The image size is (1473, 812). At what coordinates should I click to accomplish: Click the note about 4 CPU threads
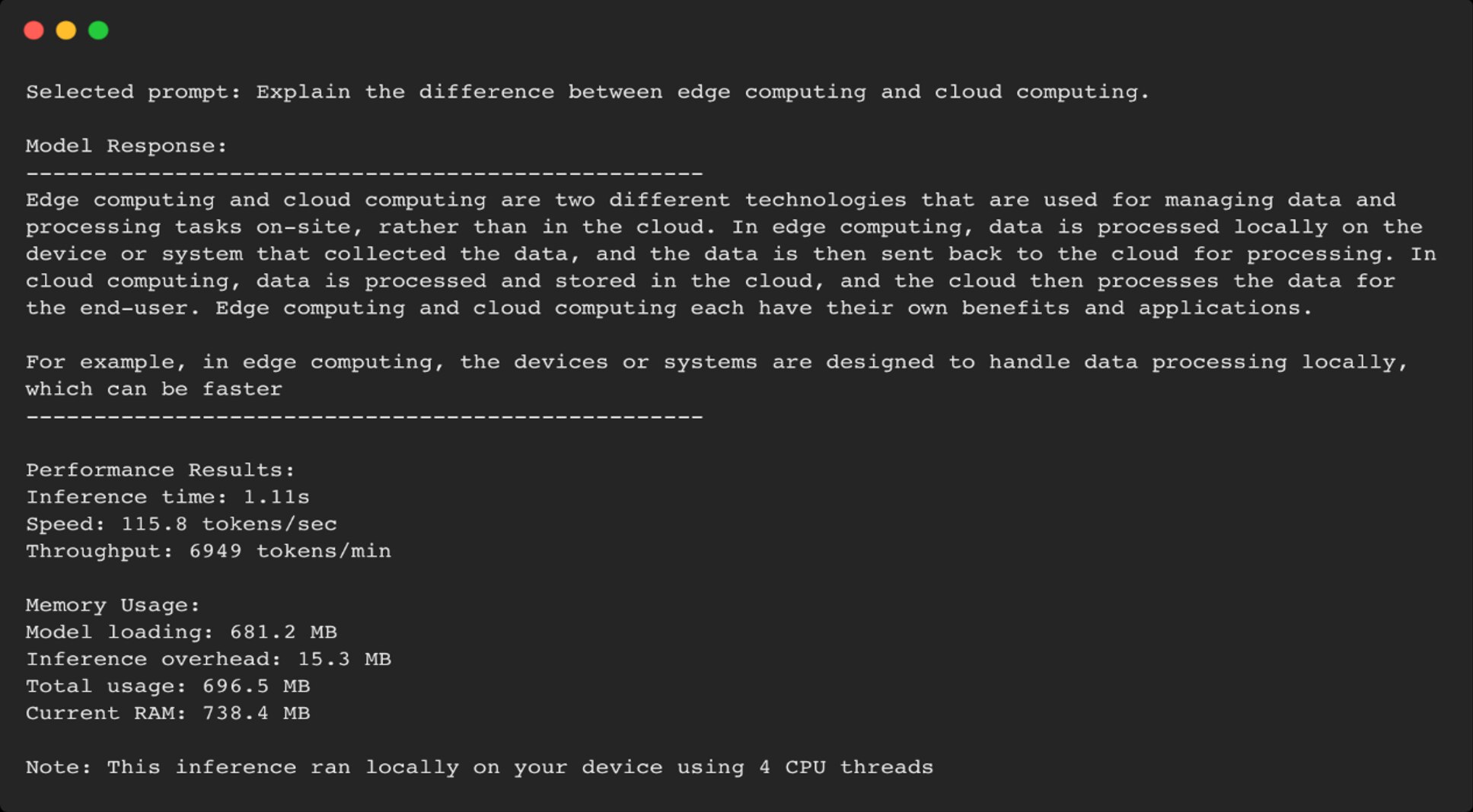click(x=479, y=767)
